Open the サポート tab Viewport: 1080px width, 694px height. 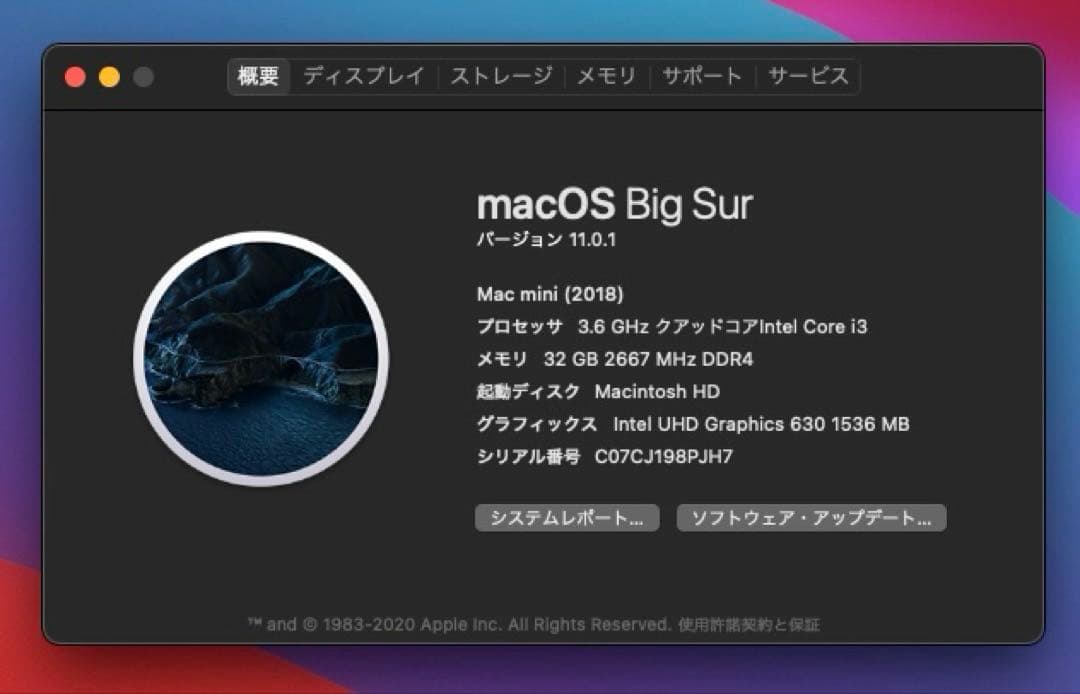(x=700, y=75)
